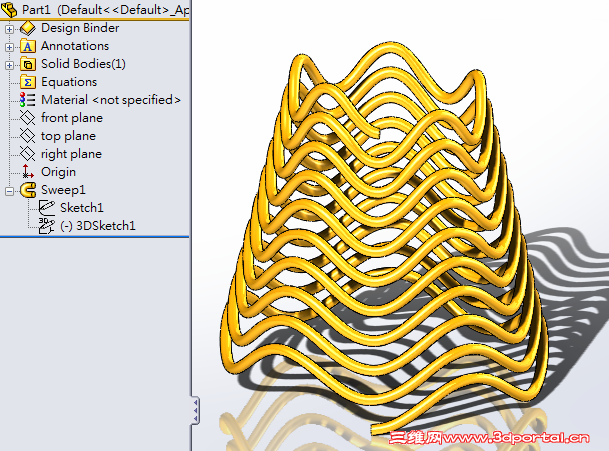This screenshot has height=451, width=609.
Task: Select the "Solid Bodies(1)" label
Action: coord(84,64)
